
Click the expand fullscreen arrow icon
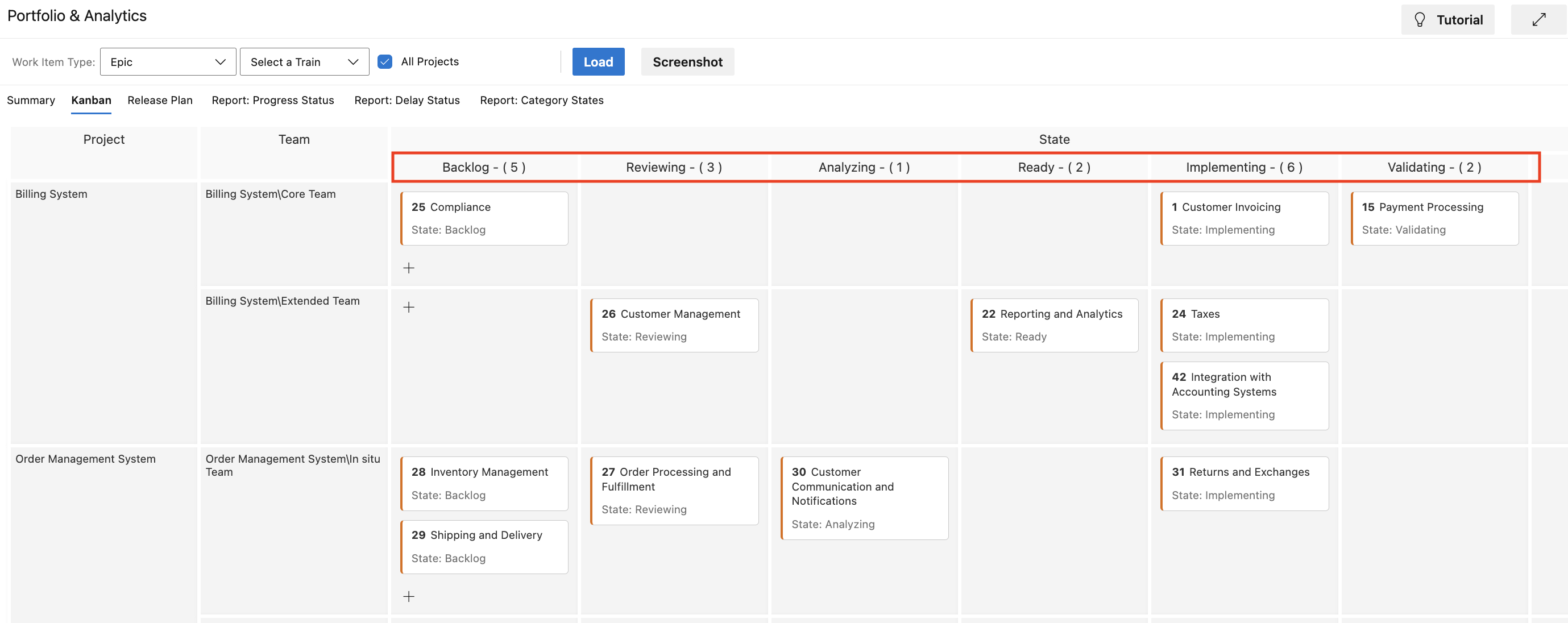click(1538, 19)
